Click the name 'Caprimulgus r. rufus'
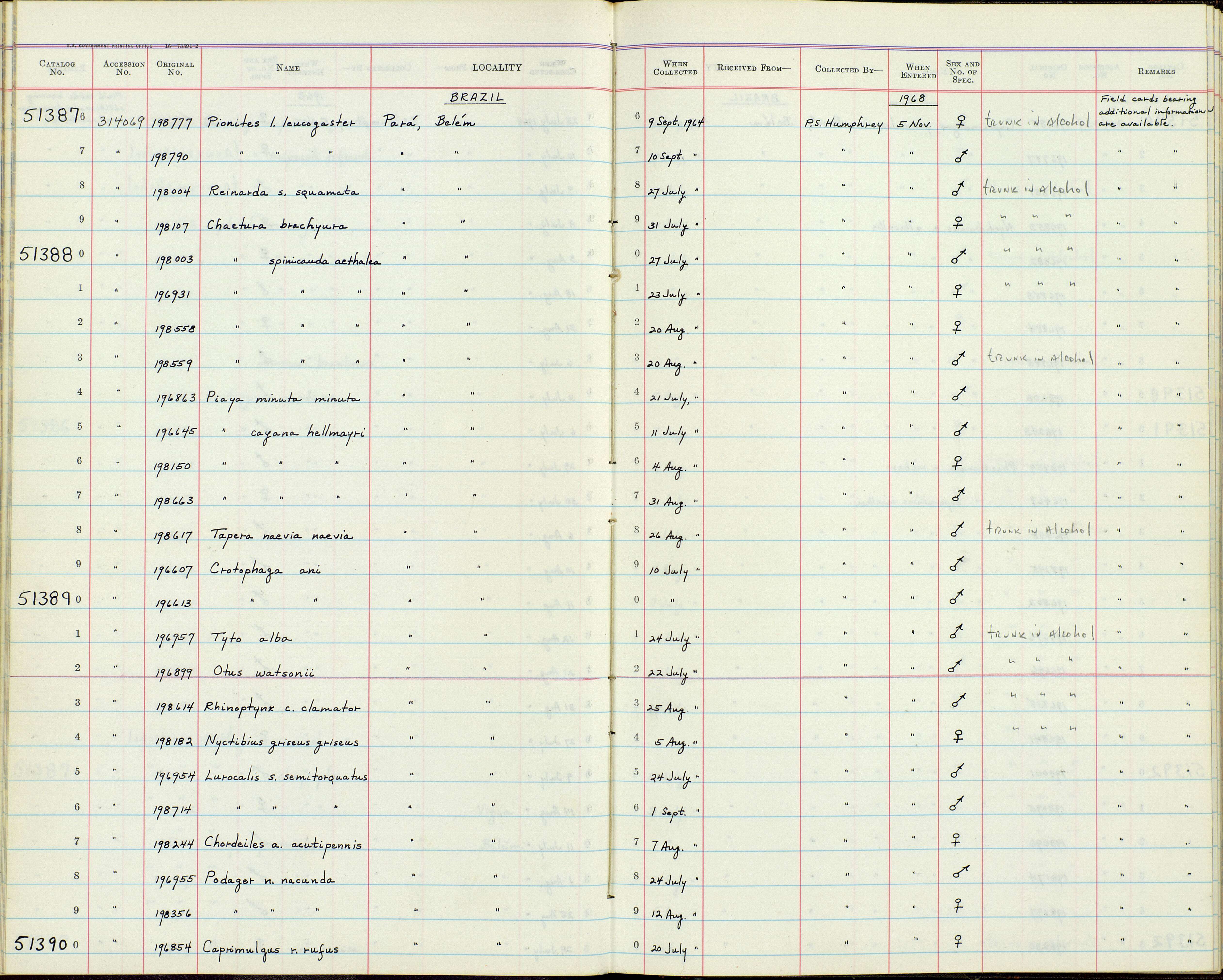Viewport: 1223px width, 980px height. click(x=271, y=949)
